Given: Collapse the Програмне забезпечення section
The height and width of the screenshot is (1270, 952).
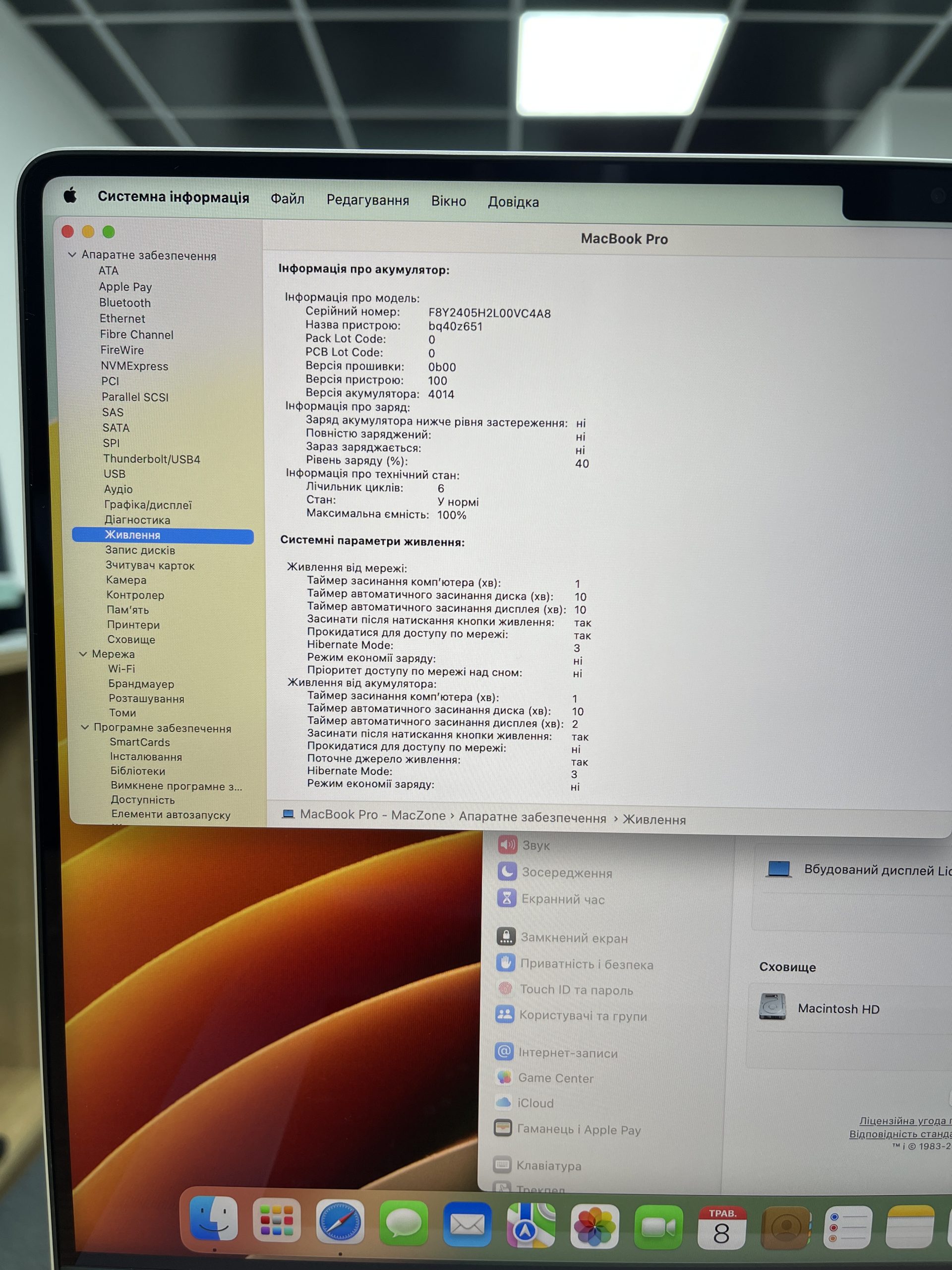Looking at the screenshot, I should click(x=85, y=727).
